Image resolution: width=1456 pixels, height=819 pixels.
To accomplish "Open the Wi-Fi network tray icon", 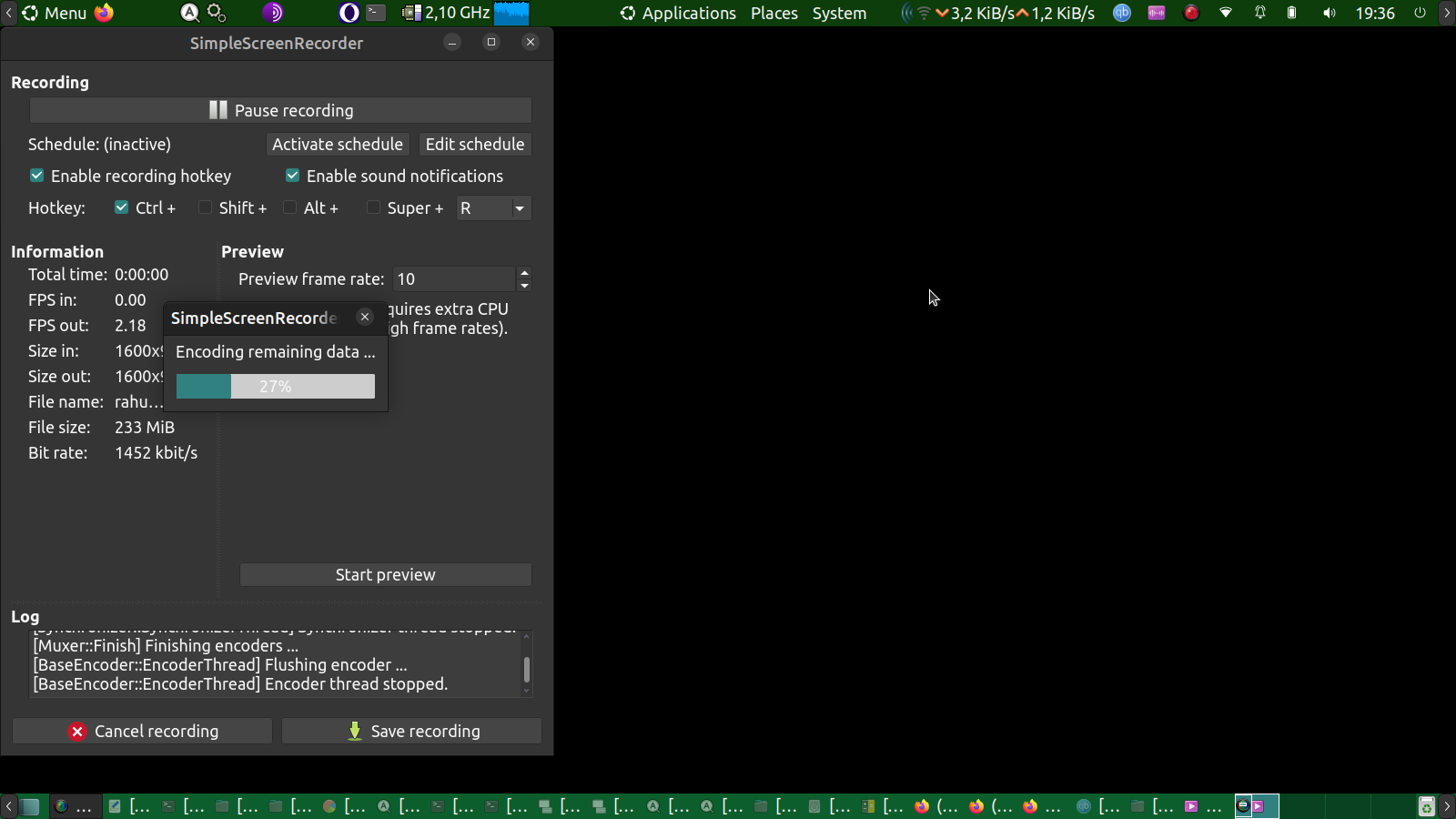I will point(1226,13).
